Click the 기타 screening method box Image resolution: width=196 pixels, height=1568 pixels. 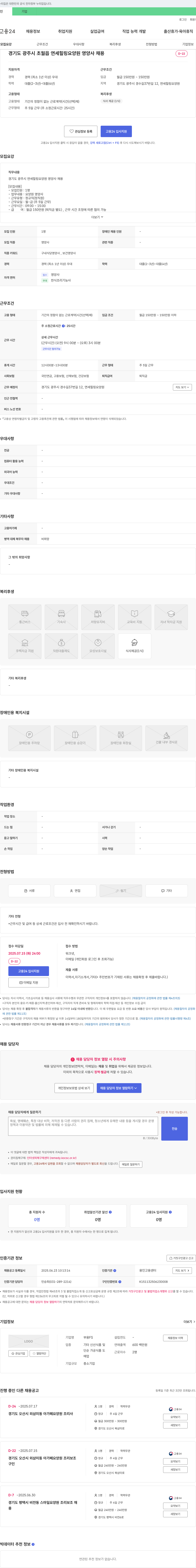[167, 890]
